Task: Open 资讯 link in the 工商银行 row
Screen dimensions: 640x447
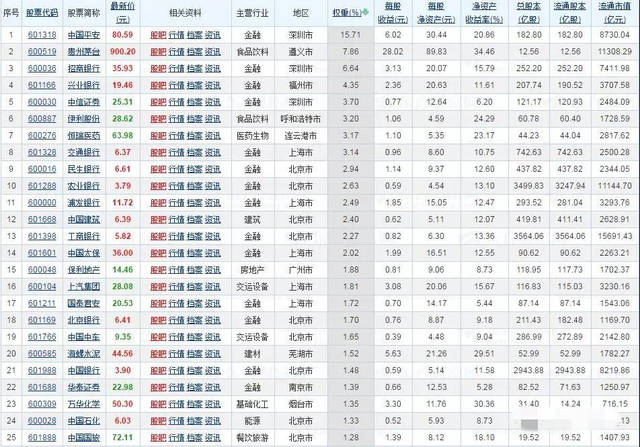Action: pos(213,236)
